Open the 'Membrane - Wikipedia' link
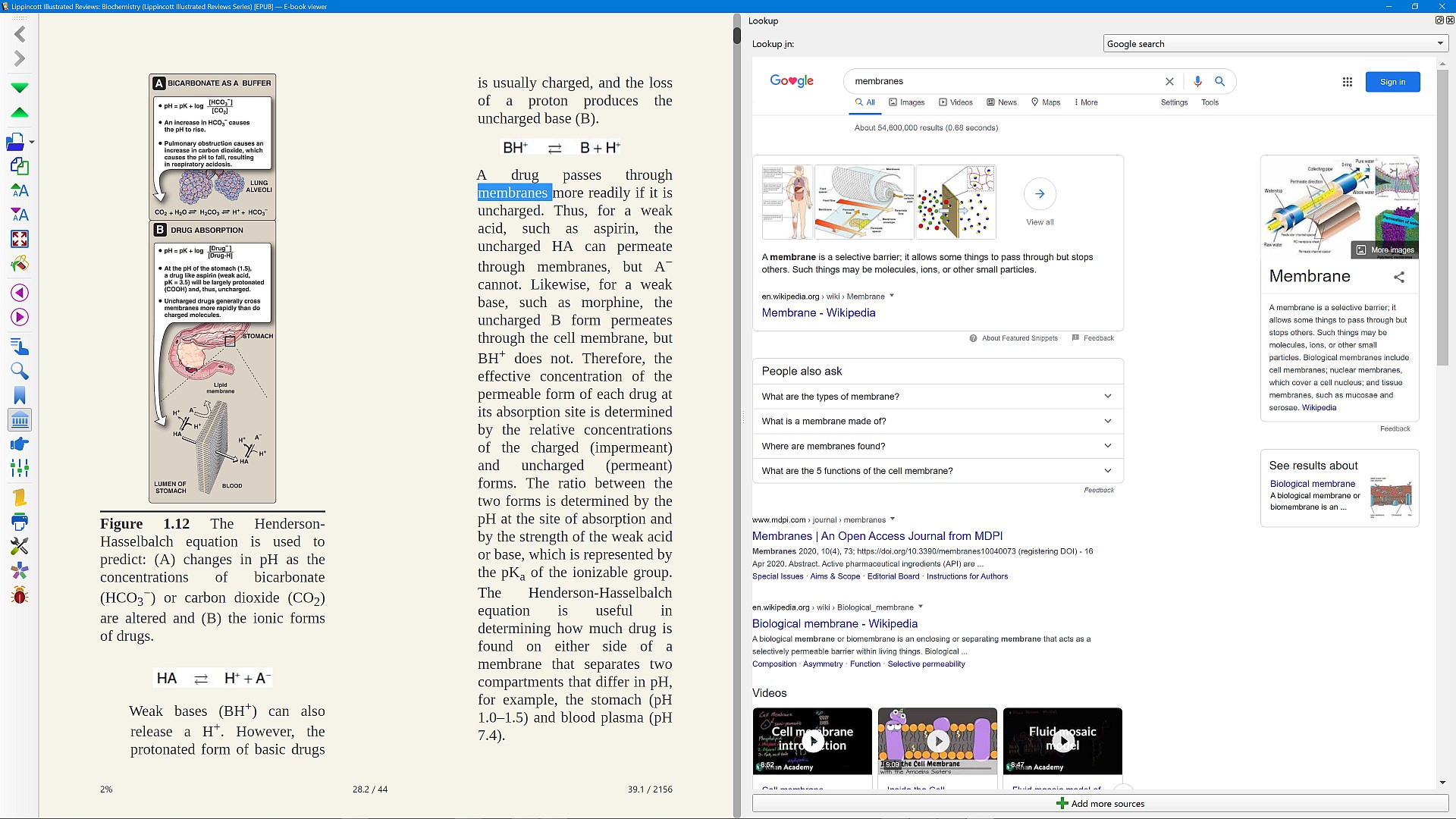The height and width of the screenshot is (819, 1456). [818, 312]
